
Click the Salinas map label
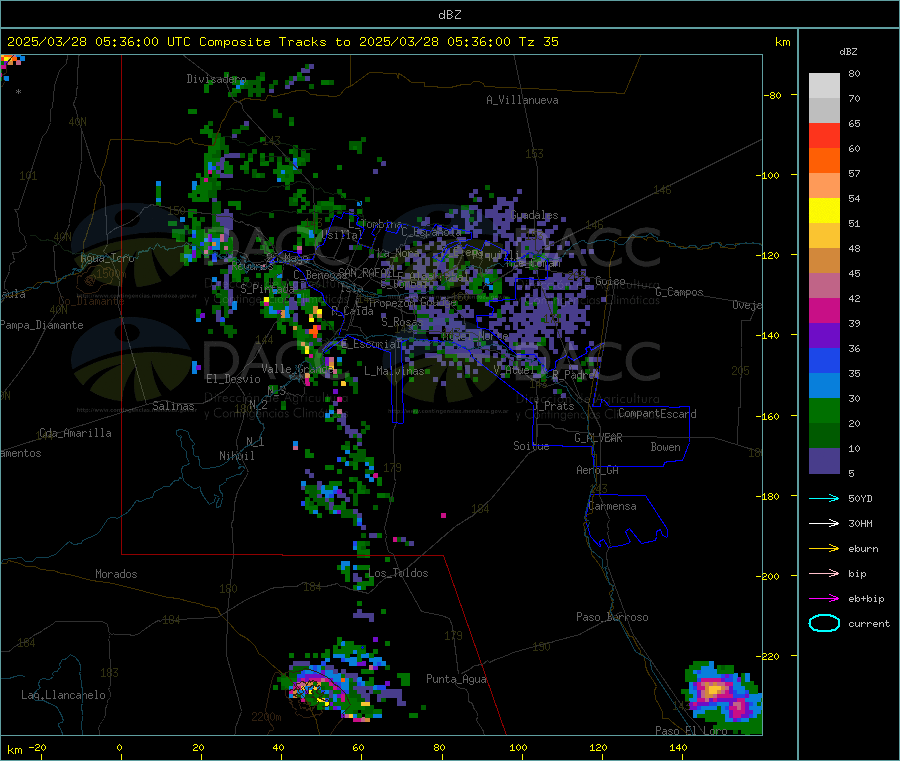tap(173, 406)
